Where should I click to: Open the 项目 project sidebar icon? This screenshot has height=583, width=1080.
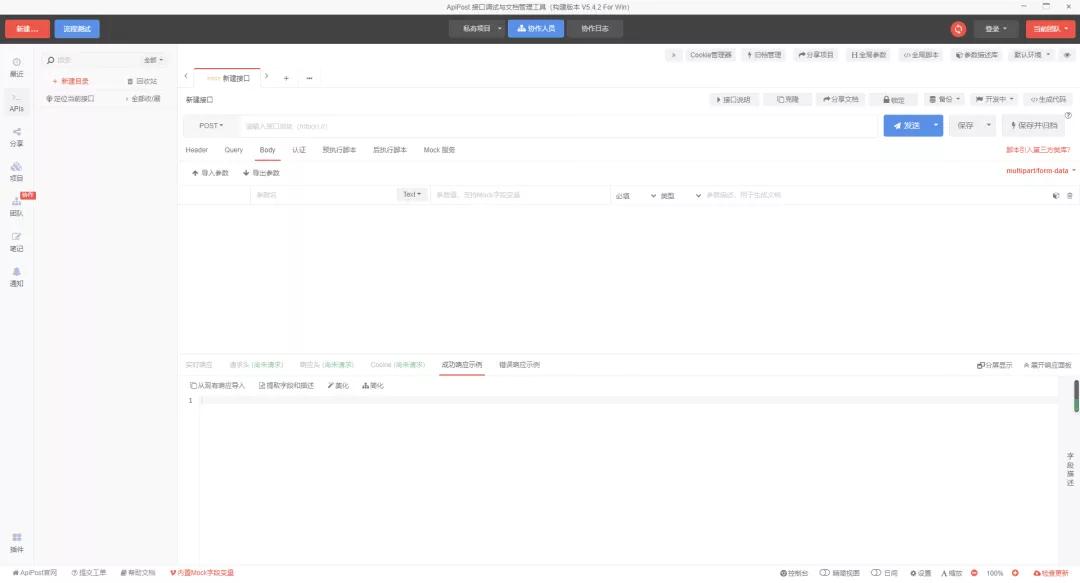coord(17,172)
